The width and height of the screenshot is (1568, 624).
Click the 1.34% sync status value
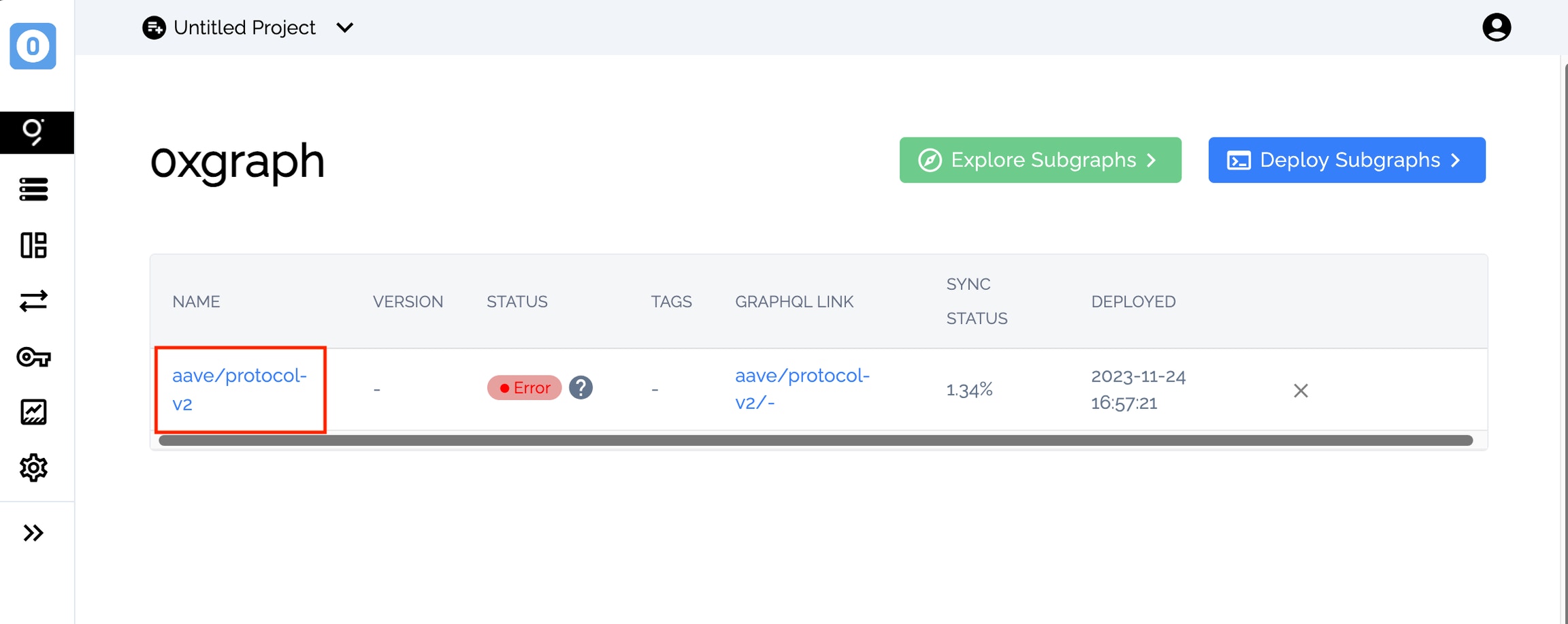969,389
